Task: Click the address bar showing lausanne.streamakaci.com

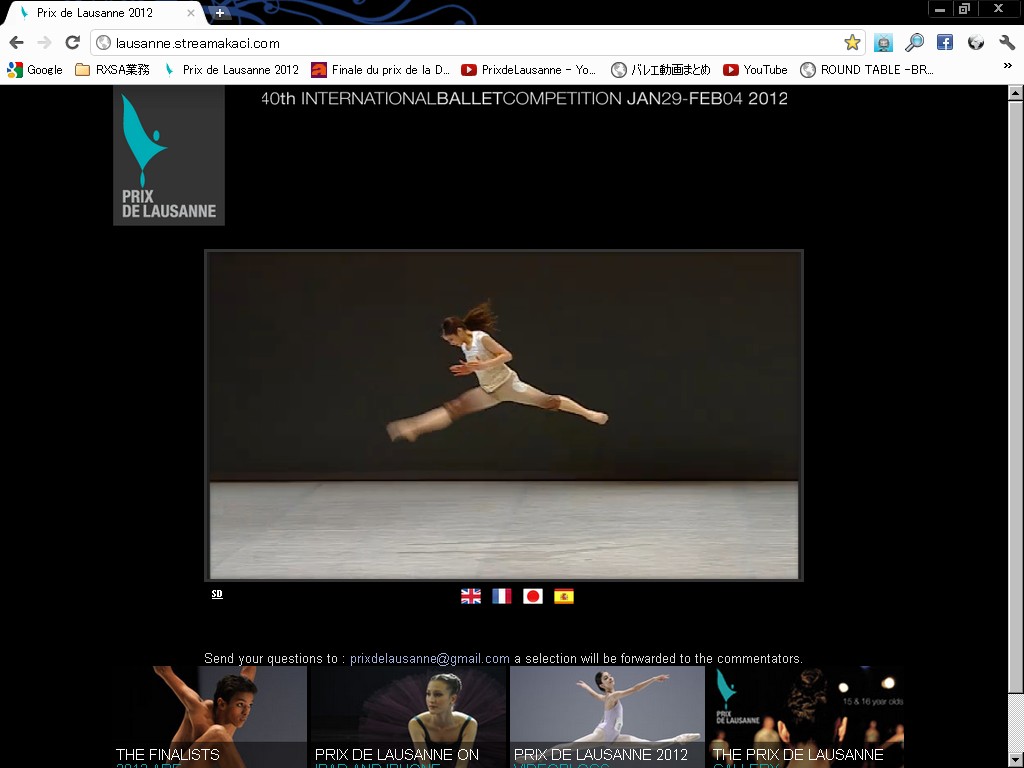Action: (x=477, y=43)
